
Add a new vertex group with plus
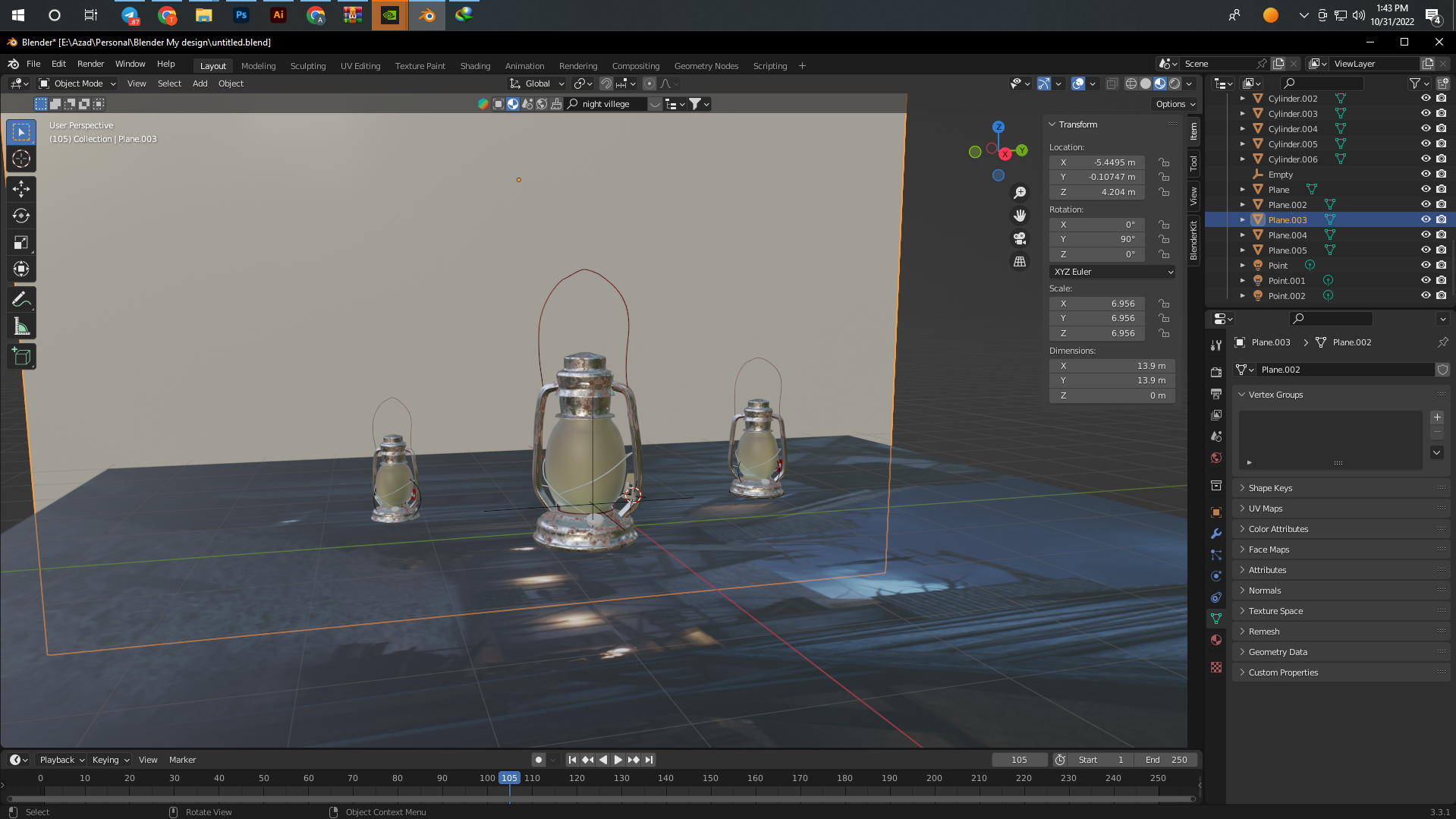pyautogui.click(x=1436, y=417)
